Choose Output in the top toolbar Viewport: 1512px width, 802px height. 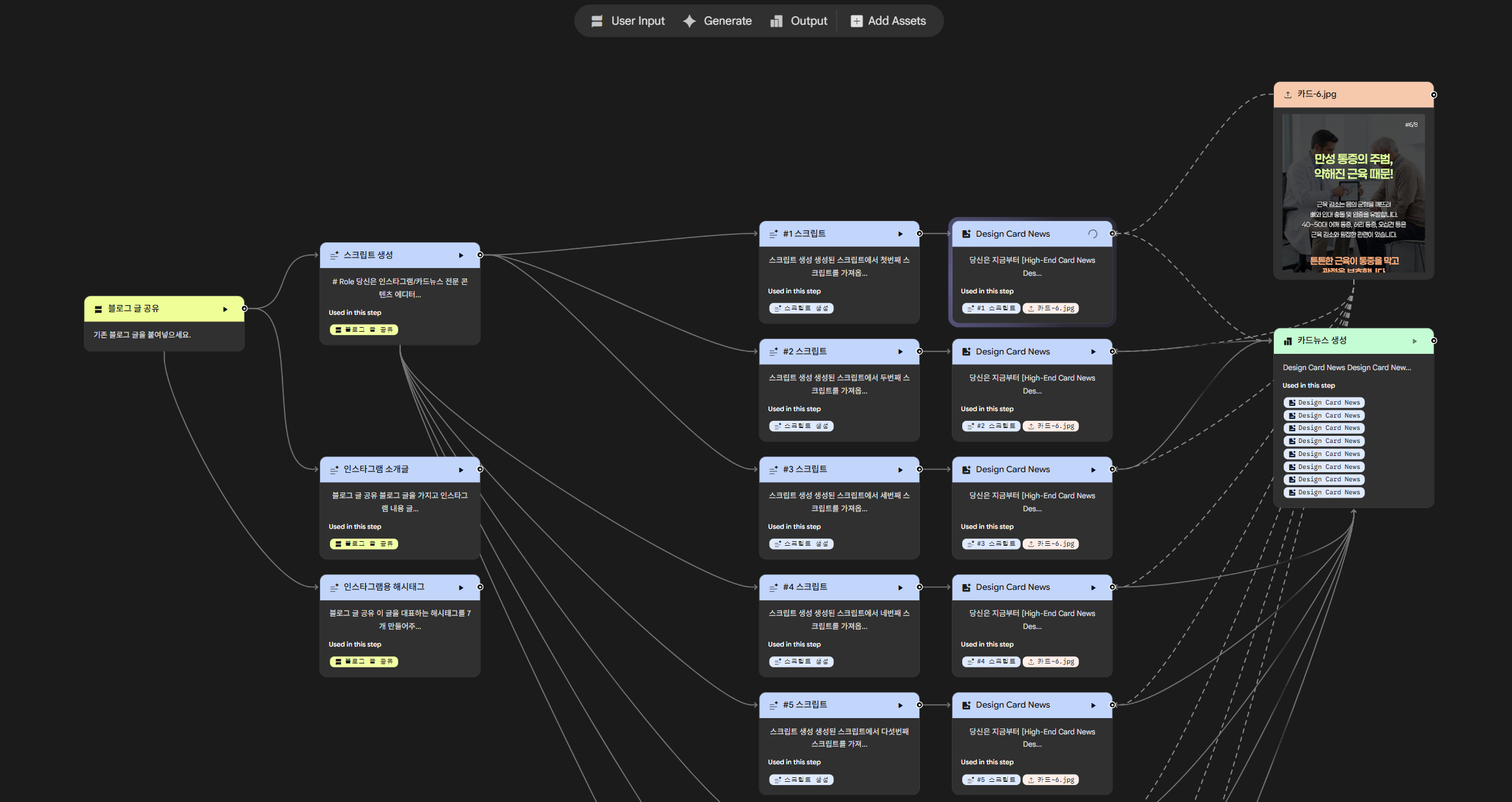[799, 21]
